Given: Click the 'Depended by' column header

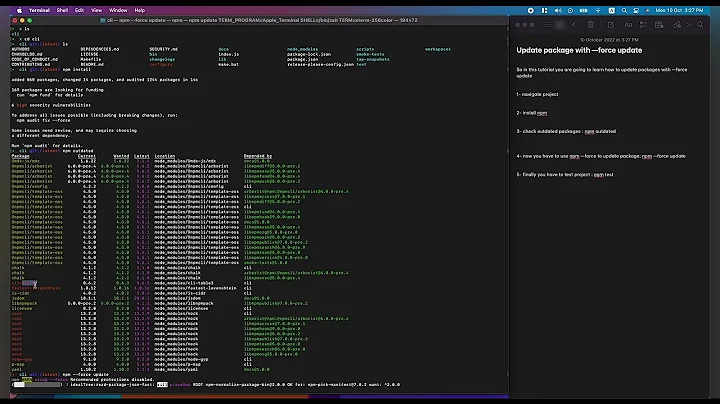Looking at the screenshot, I should pyautogui.click(x=258, y=156).
